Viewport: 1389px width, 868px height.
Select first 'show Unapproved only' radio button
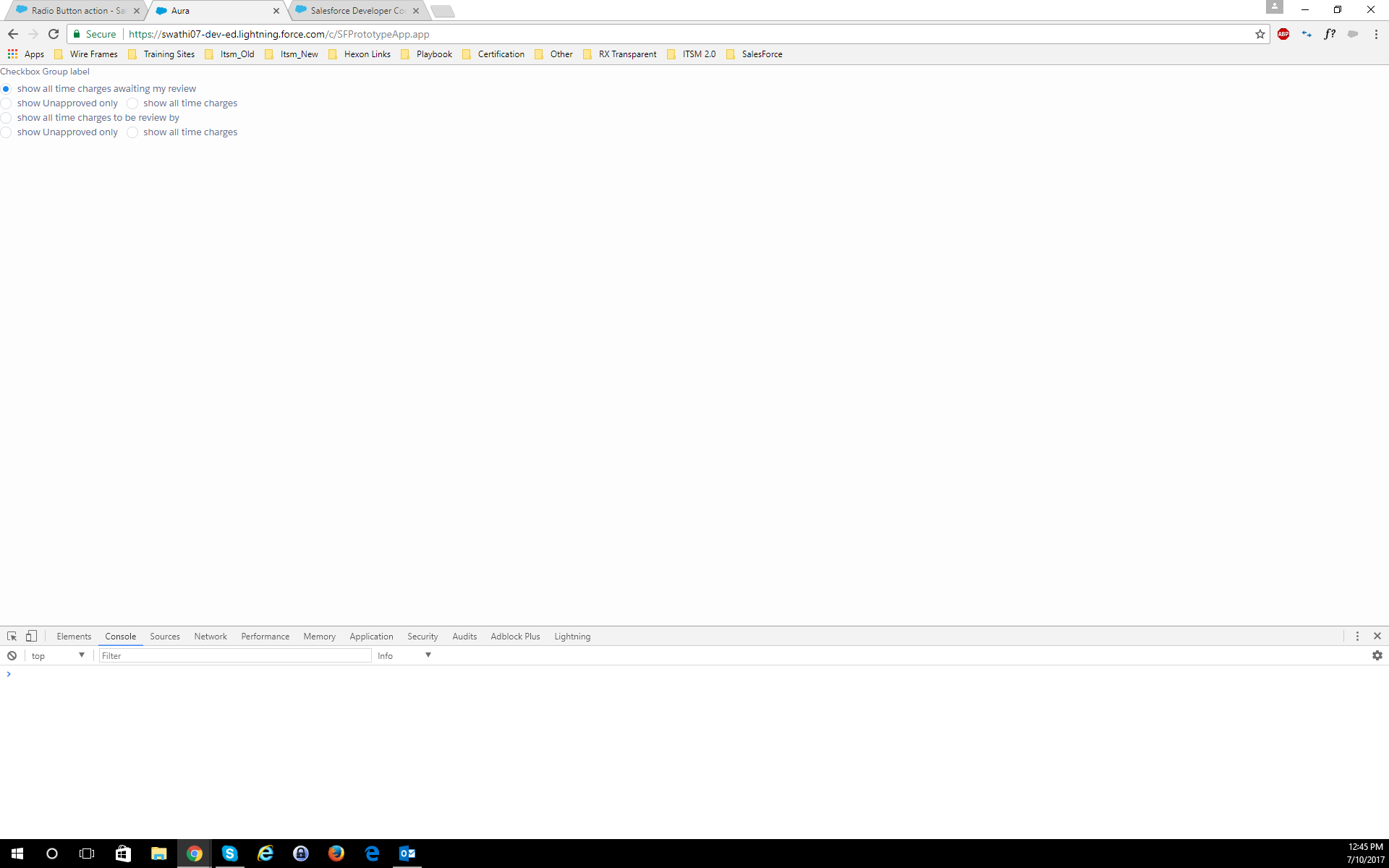click(7, 103)
